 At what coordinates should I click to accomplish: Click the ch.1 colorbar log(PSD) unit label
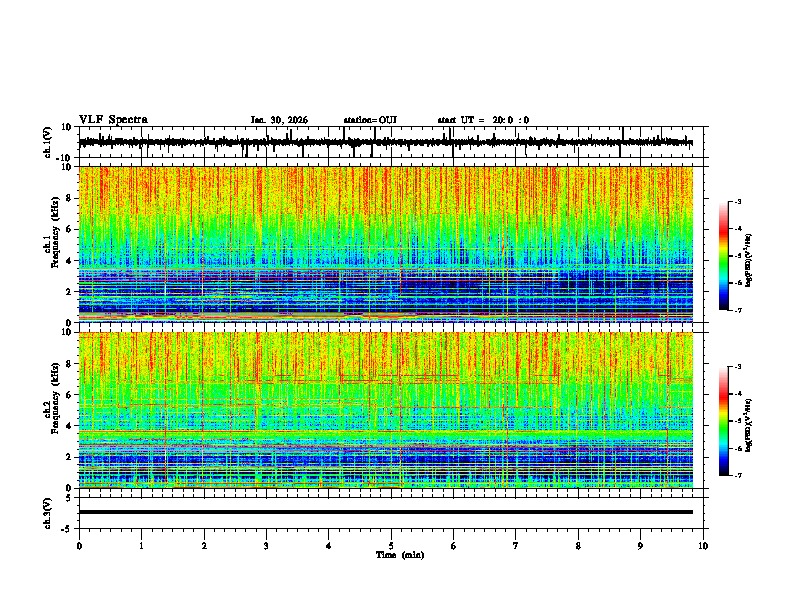tap(749, 260)
